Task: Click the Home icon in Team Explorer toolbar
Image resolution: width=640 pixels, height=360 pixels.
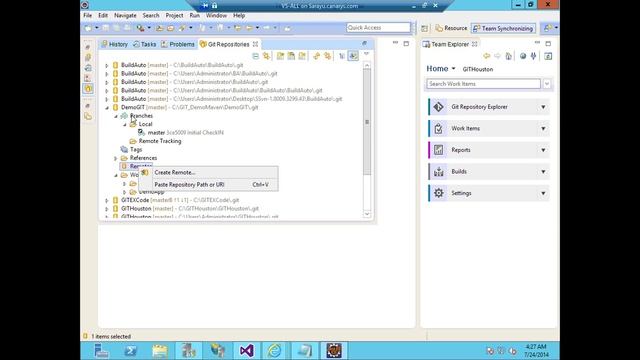Action: coord(509,56)
